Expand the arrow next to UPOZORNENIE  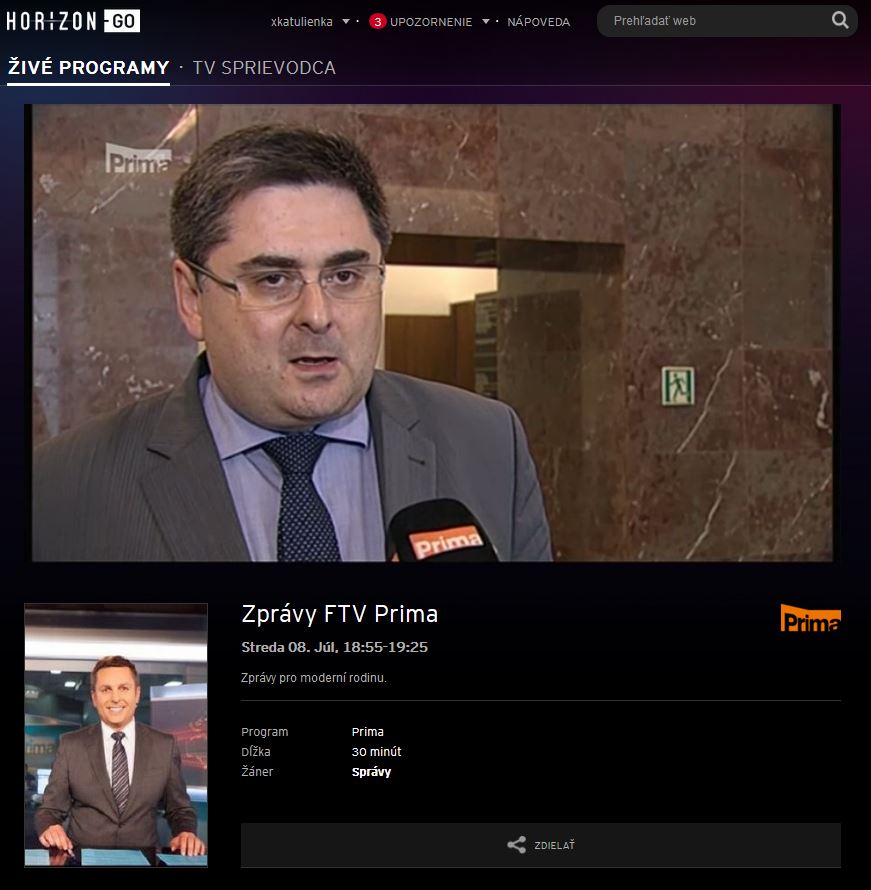click(x=486, y=22)
